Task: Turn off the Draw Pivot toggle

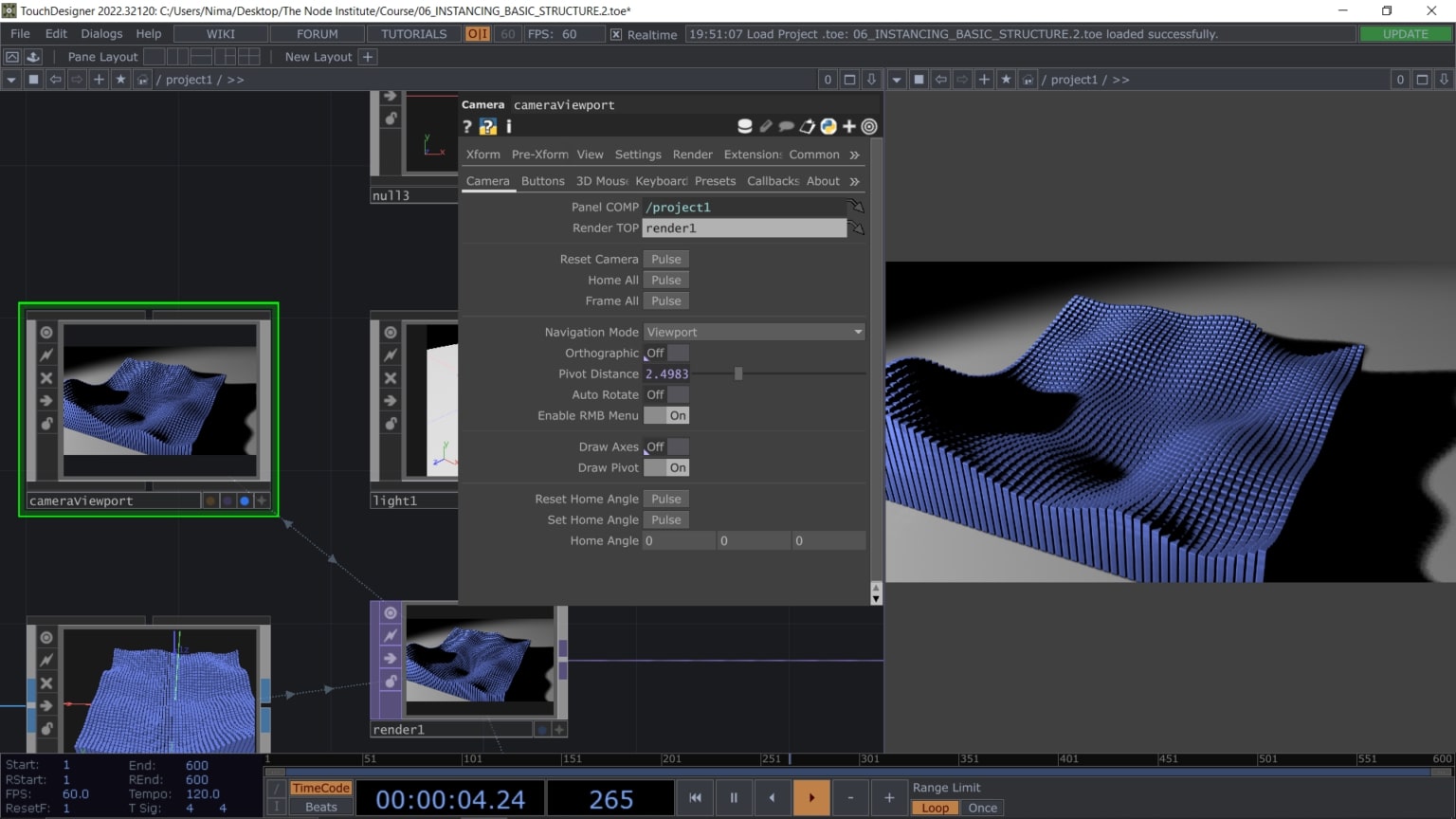Action: (x=665, y=467)
